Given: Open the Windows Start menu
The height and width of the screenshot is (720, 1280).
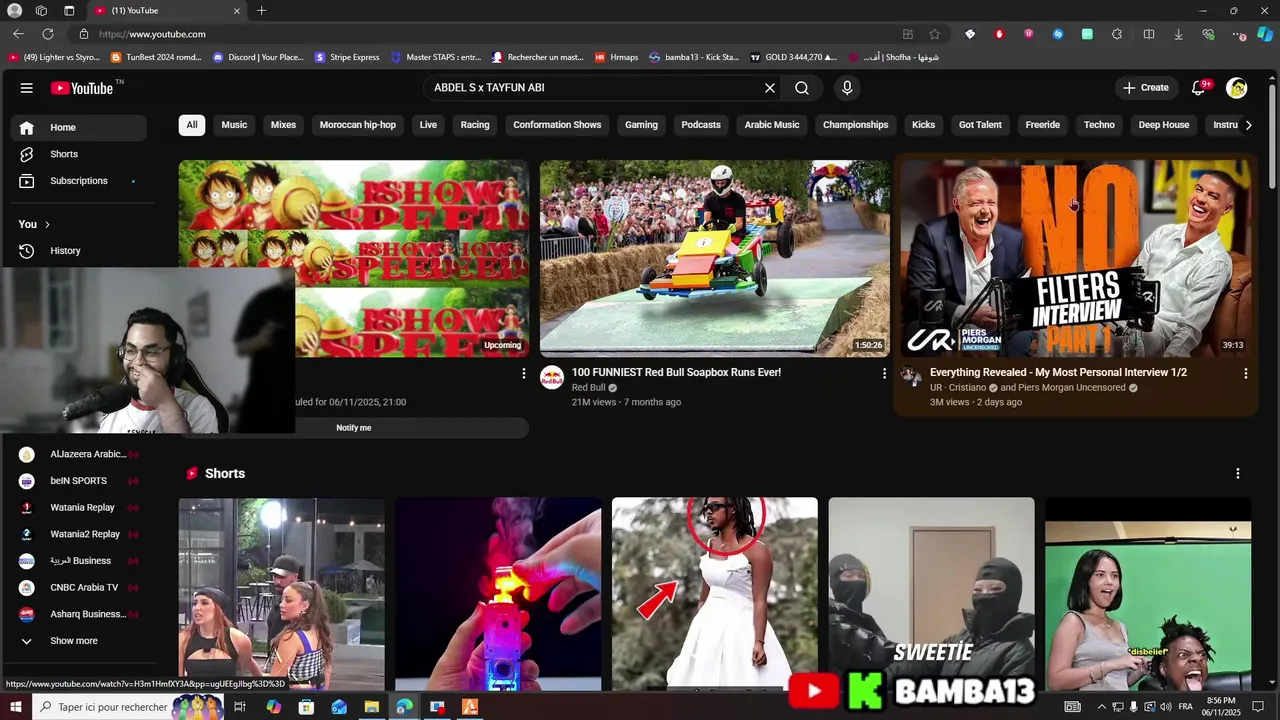Looking at the screenshot, I should coord(15,707).
